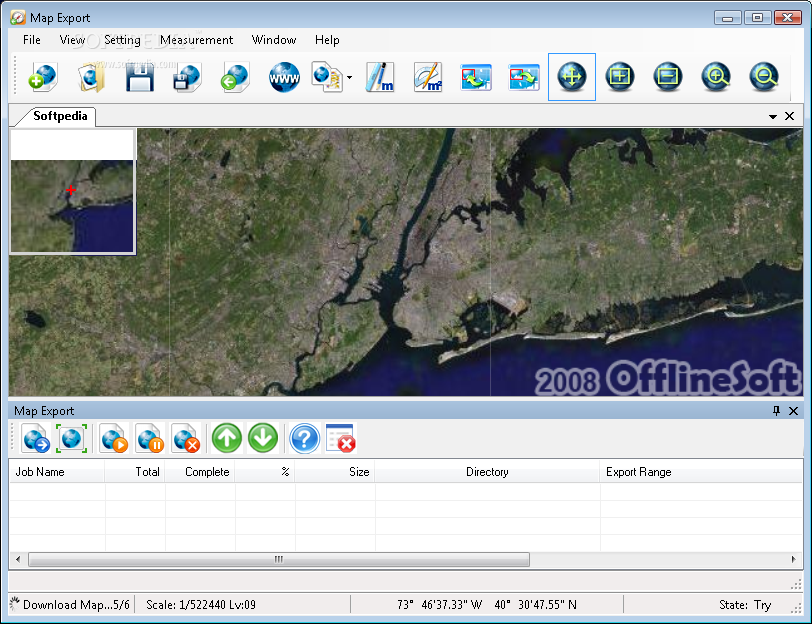Viewport: 812px width, 624px height.
Task: Click the magnifier zoom-in icon
Action: coord(716,77)
